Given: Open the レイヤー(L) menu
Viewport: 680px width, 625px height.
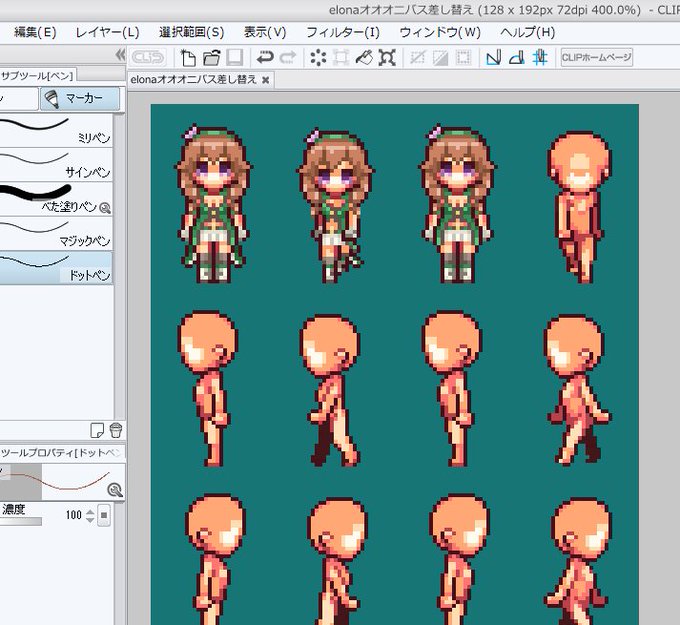Looking at the screenshot, I should tap(107, 33).
